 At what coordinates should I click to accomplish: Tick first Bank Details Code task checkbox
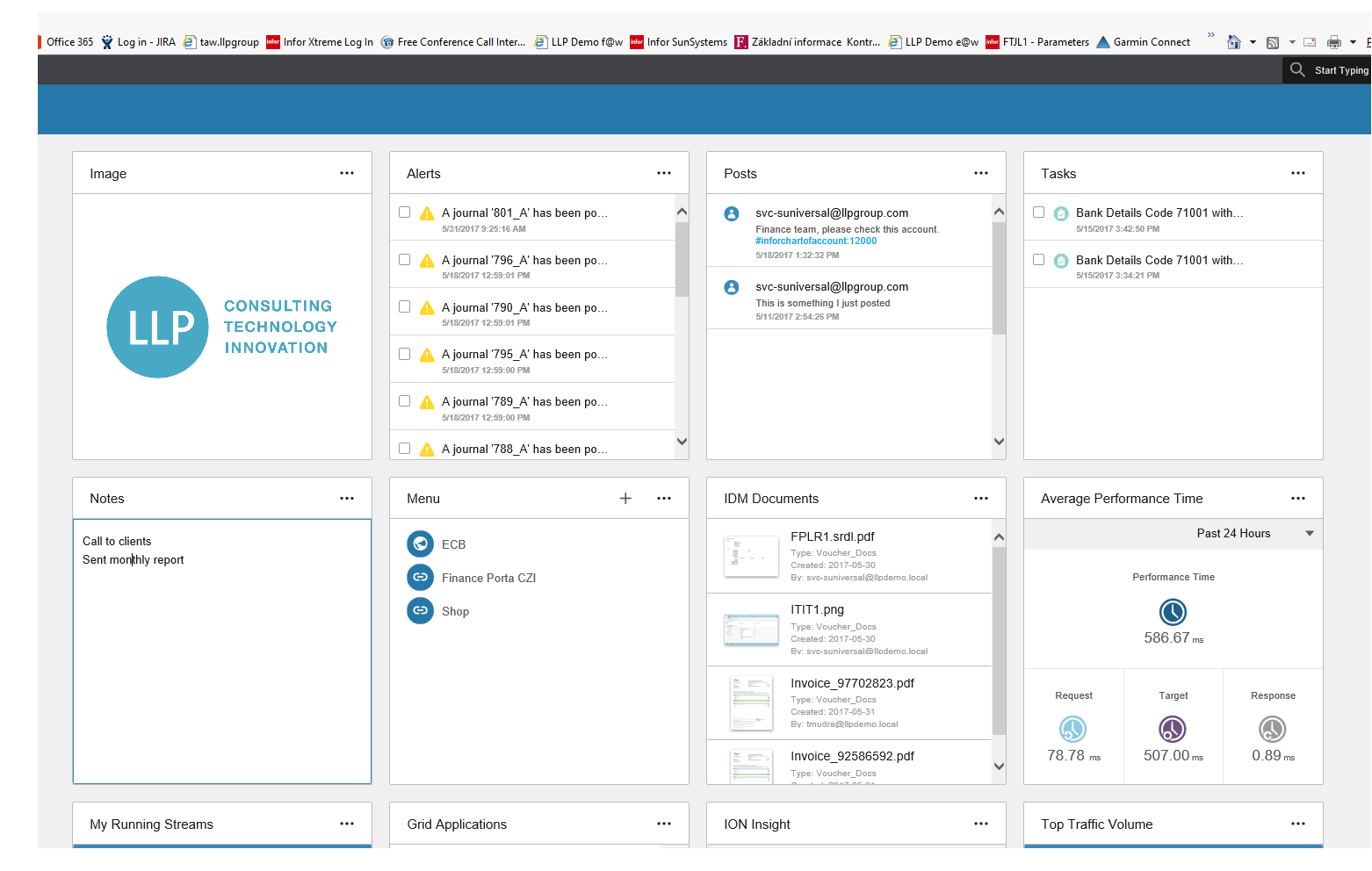point(1039,212)
